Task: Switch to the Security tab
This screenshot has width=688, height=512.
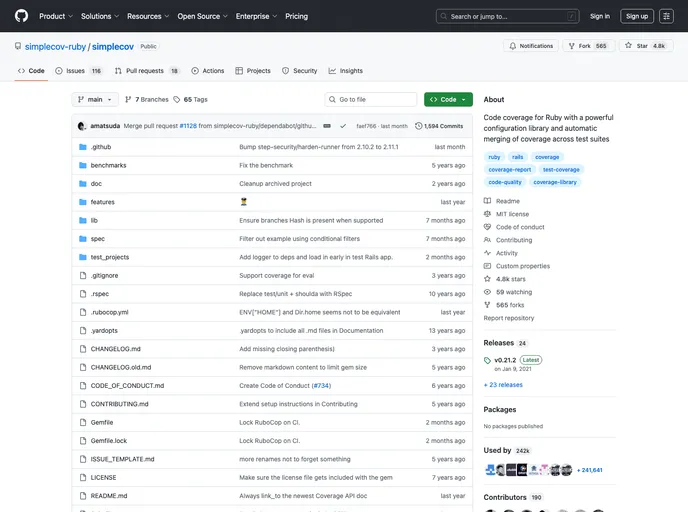Action: pos(299,71)
